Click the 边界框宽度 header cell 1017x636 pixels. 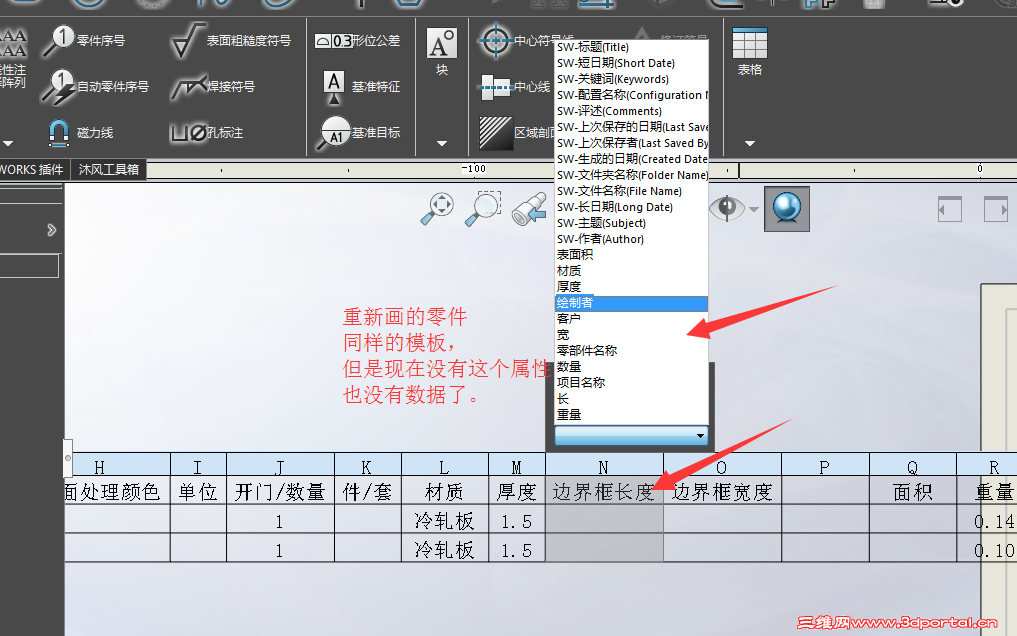tap(722, 491)
